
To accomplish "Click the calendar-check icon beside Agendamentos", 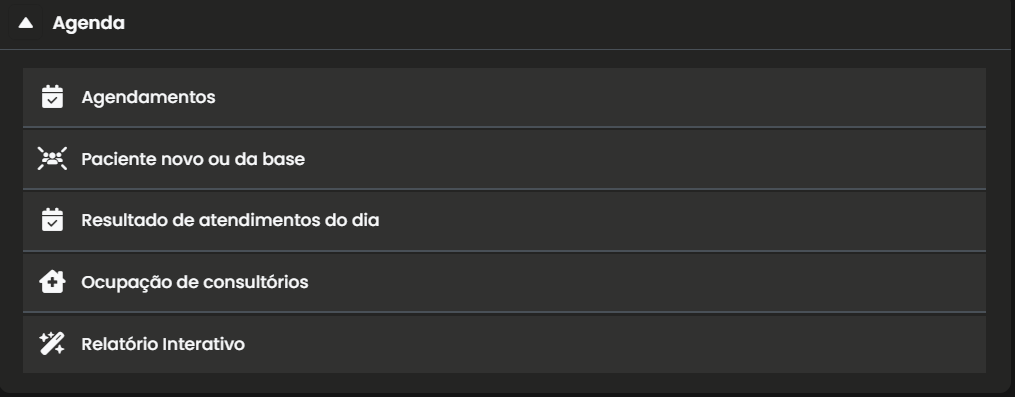I will 52,96.
